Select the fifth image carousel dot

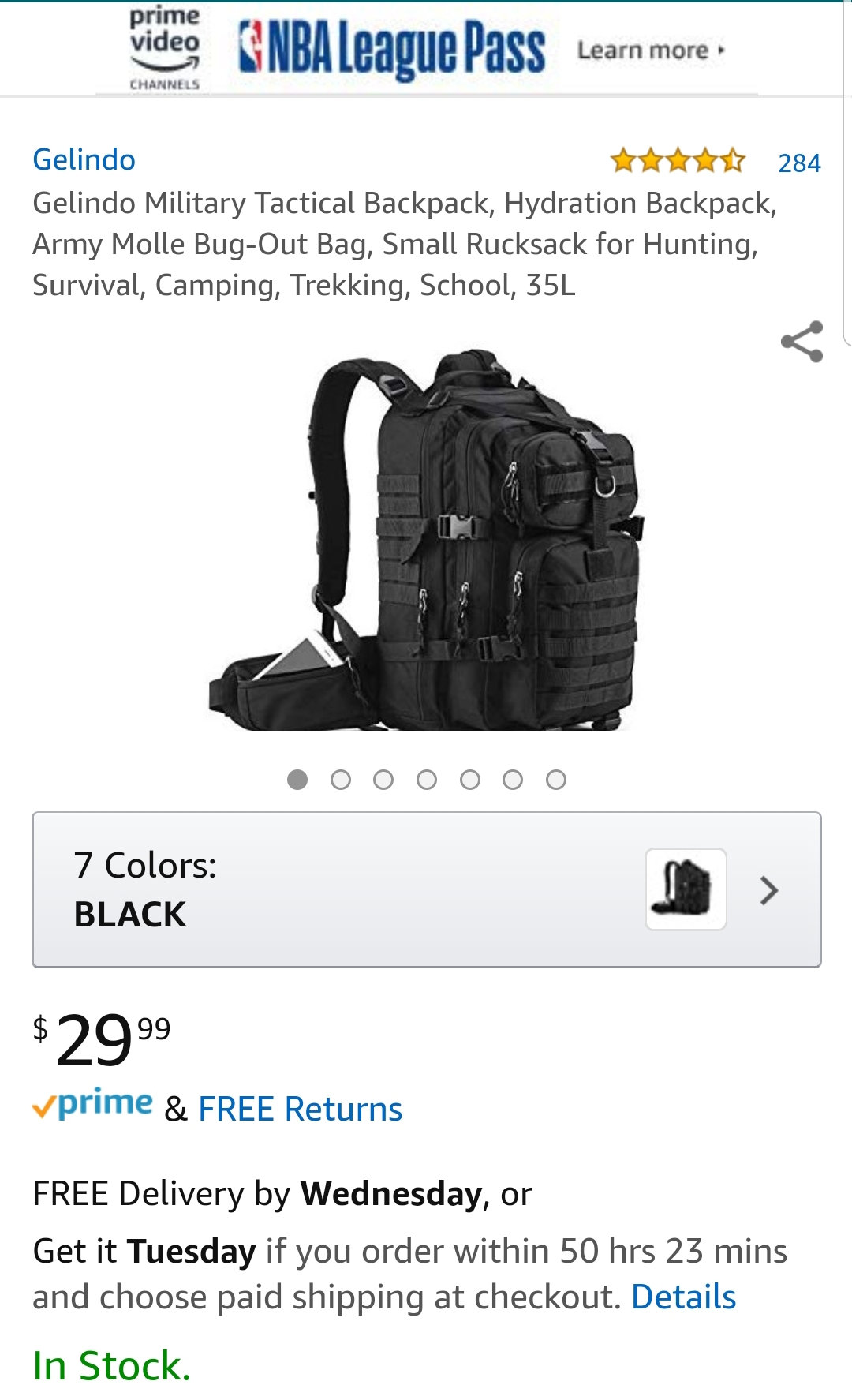(x=470, y=780)
